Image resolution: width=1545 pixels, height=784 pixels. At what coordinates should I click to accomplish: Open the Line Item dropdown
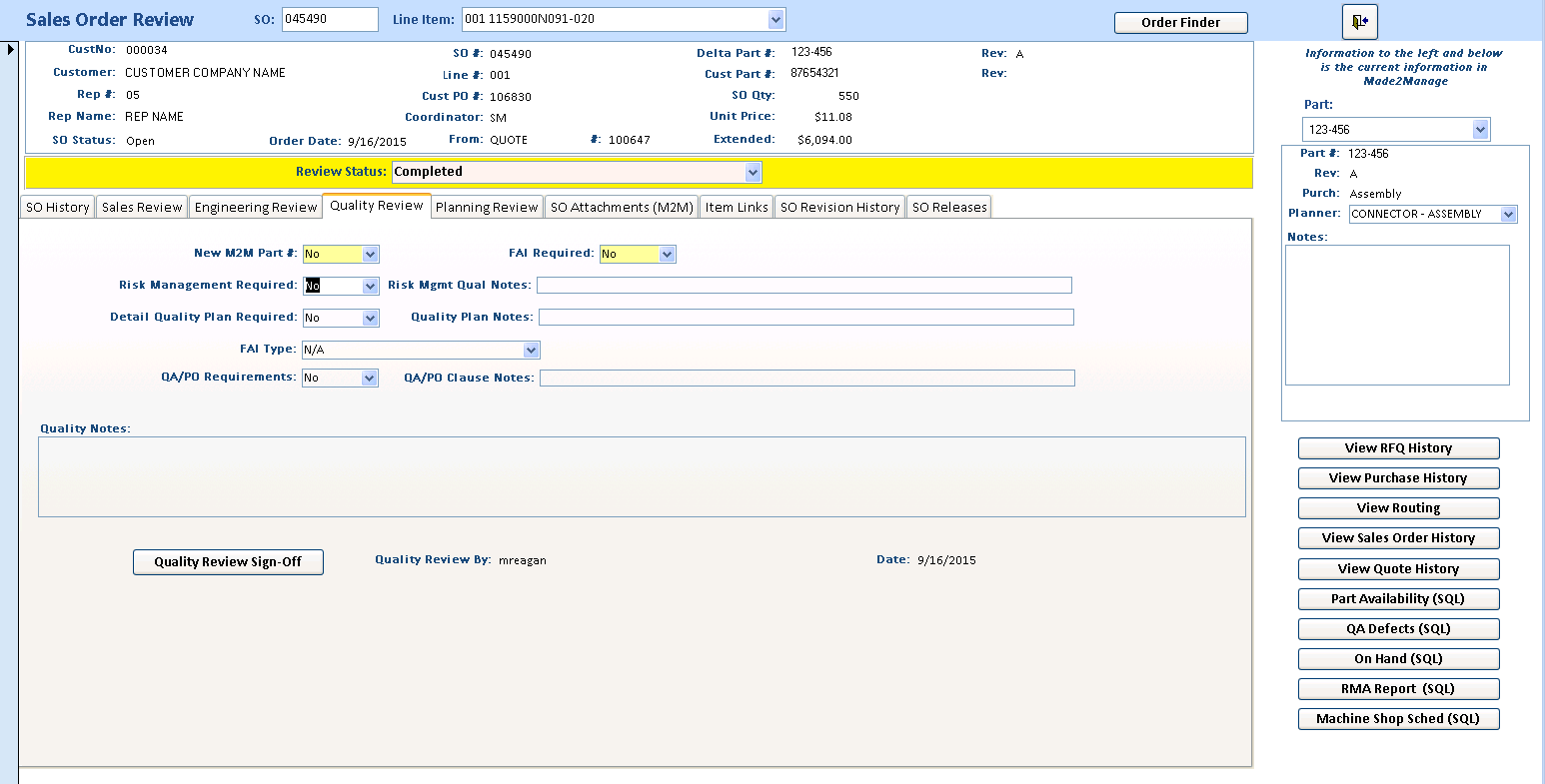click(x=776, y=19)
